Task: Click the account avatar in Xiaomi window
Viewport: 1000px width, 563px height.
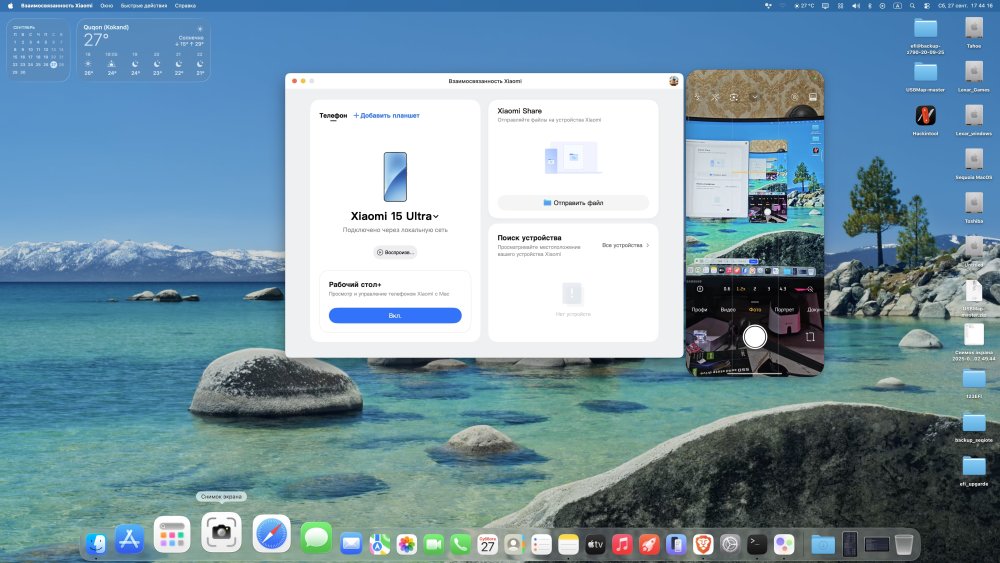Action: tap(673, 81)
